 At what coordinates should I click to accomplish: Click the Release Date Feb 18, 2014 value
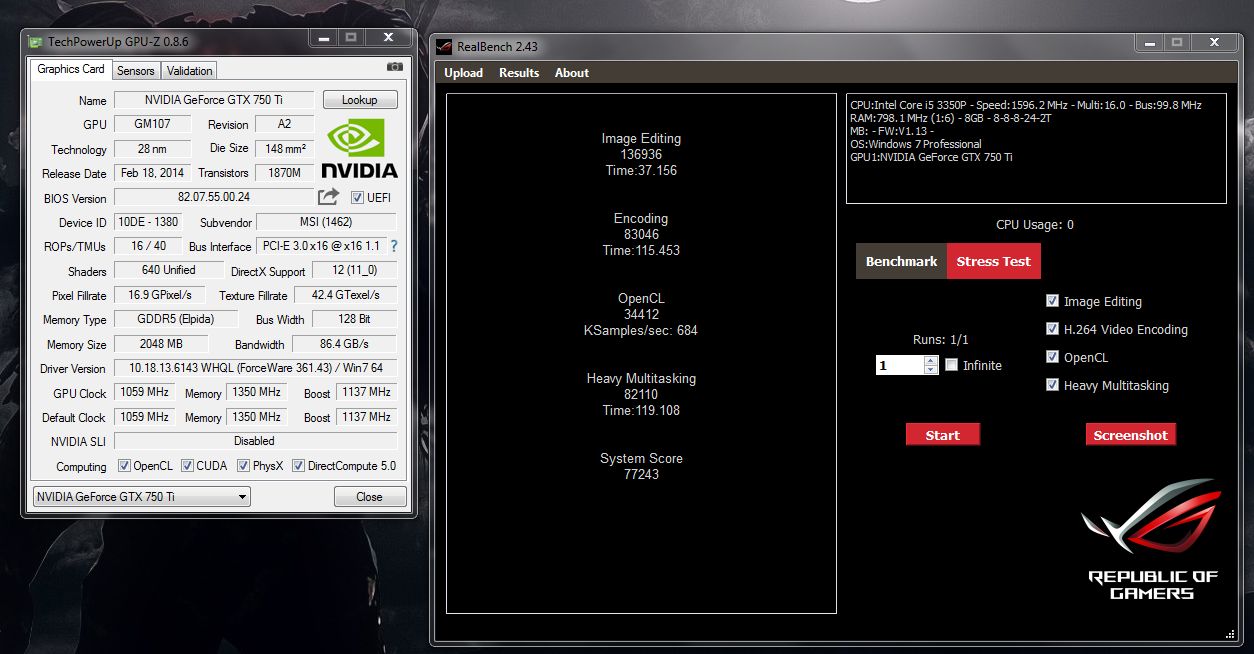153,173
